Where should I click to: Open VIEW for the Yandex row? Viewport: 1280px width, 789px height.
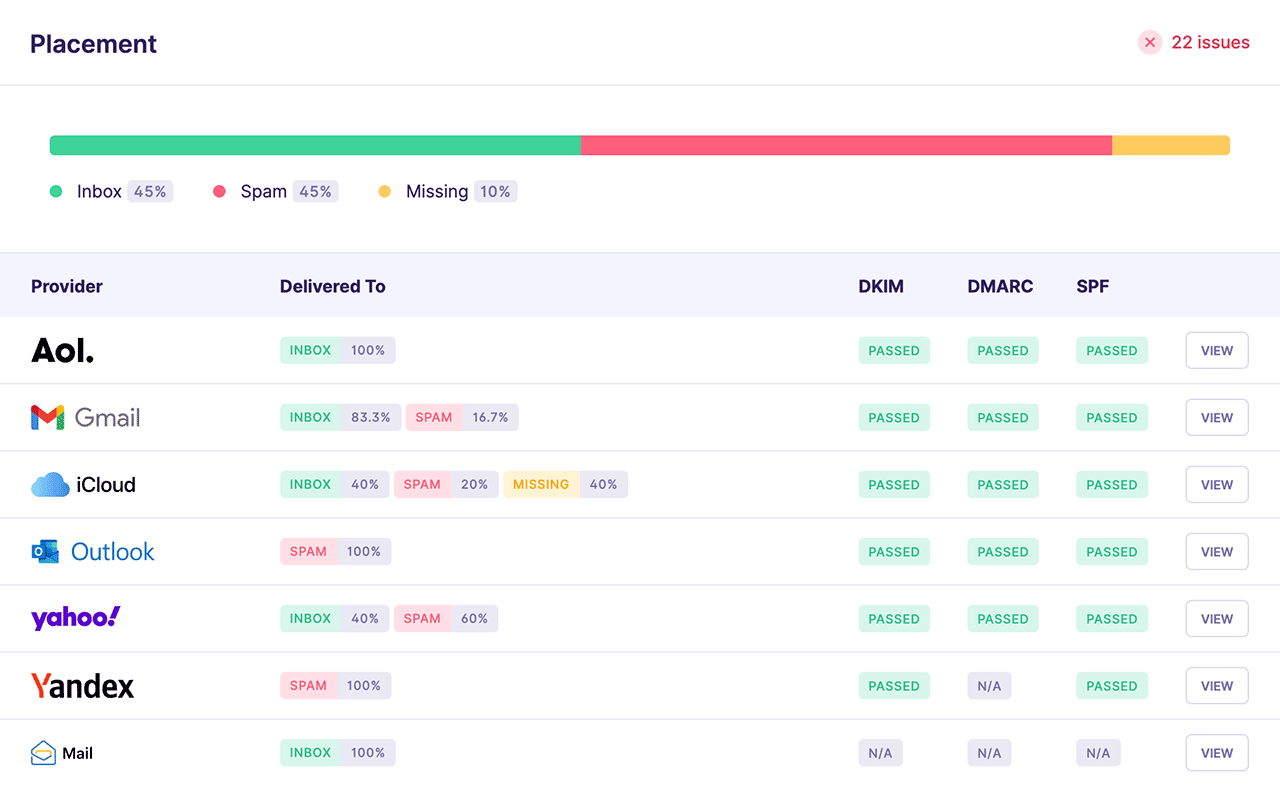[1217, 686]
